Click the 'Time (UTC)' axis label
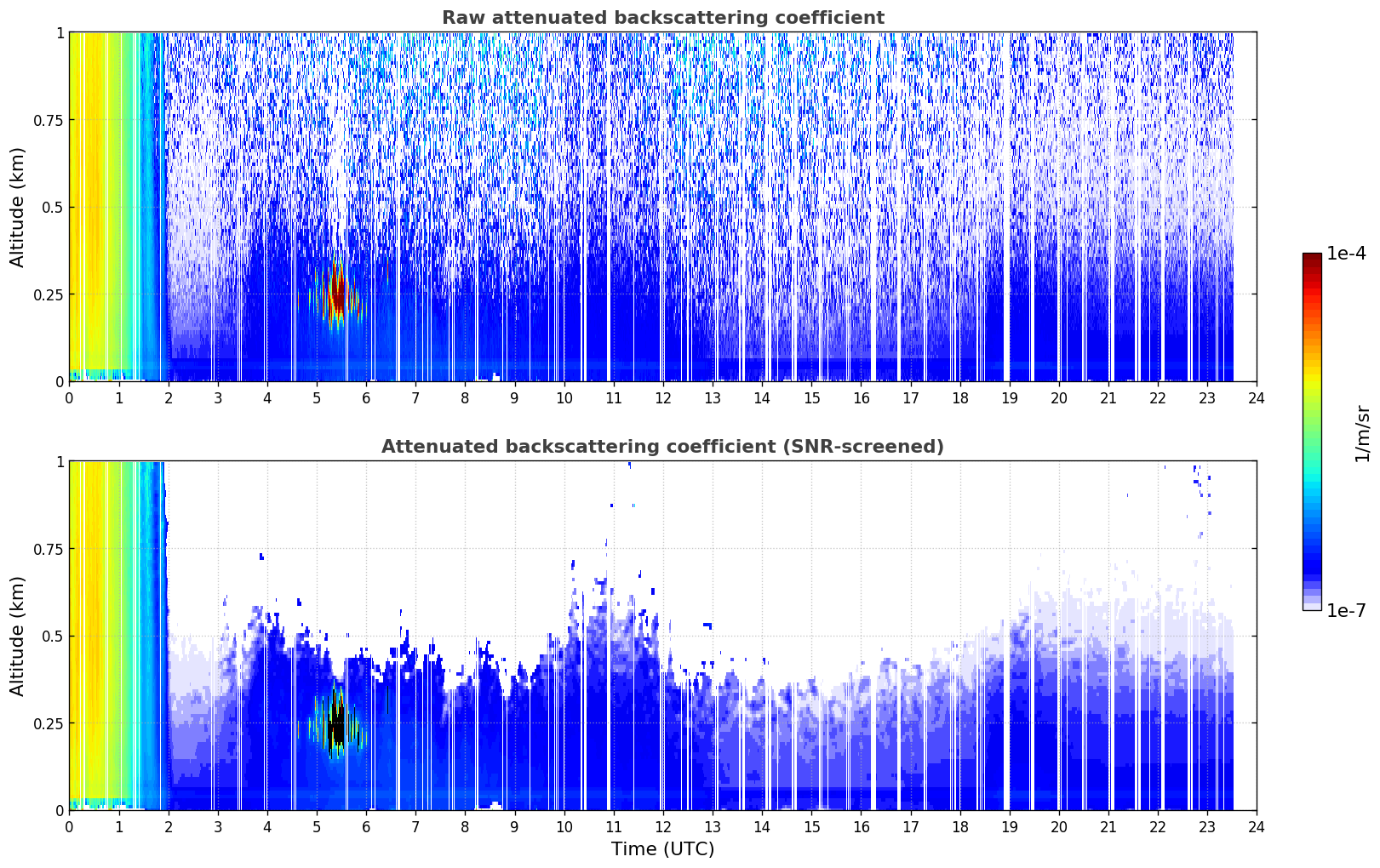Image resolution: width=1380 pixels, height=868 pixels. coord(662,849)
